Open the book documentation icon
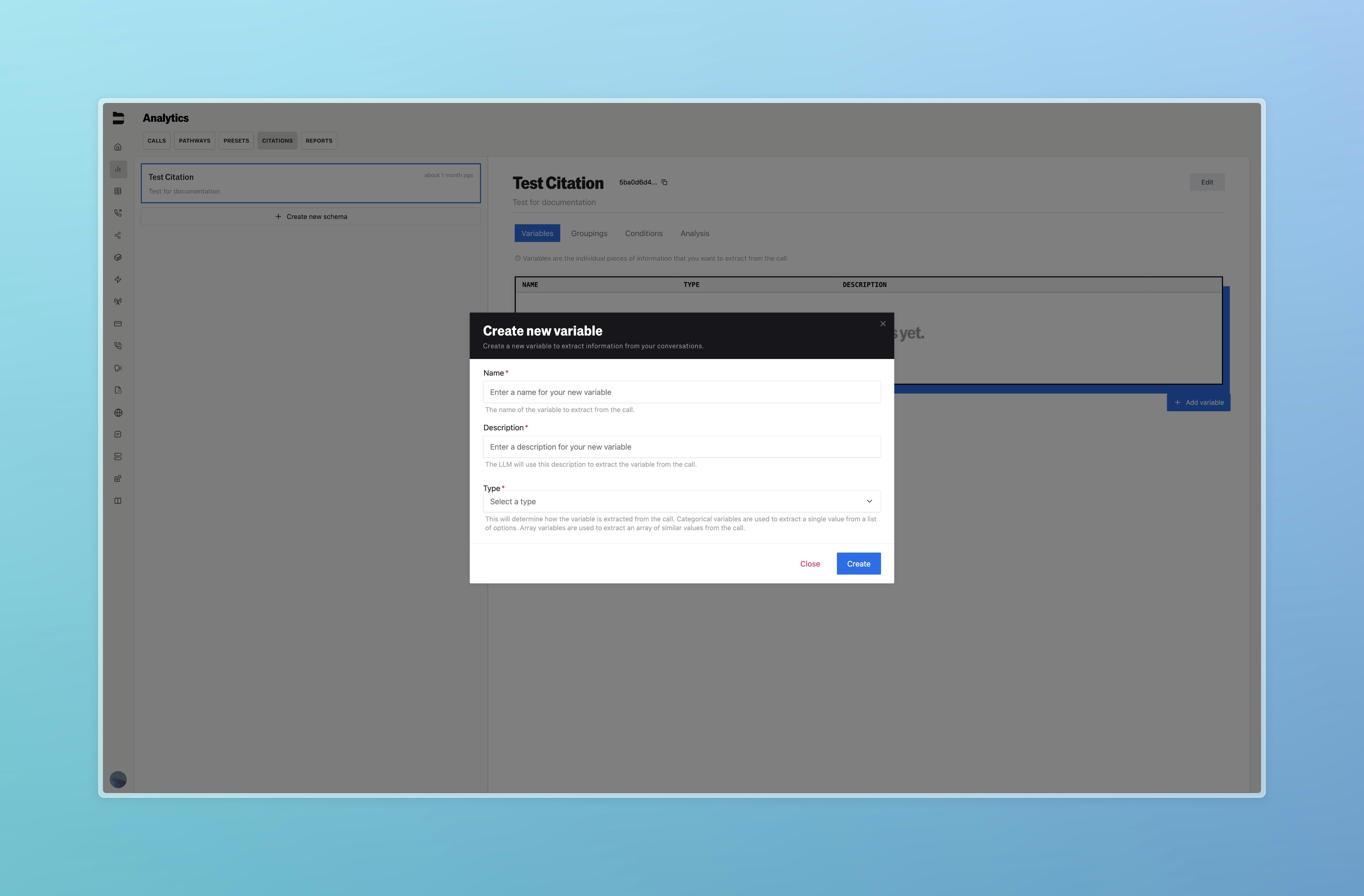Screen dimensions: 1364x896 click(118, 501)
